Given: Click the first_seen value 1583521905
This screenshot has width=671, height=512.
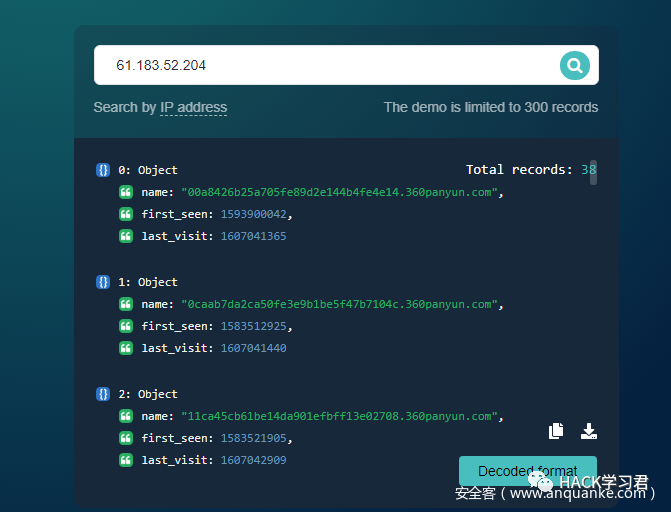Looking at the screenshot, I should (x=254, y=438).
